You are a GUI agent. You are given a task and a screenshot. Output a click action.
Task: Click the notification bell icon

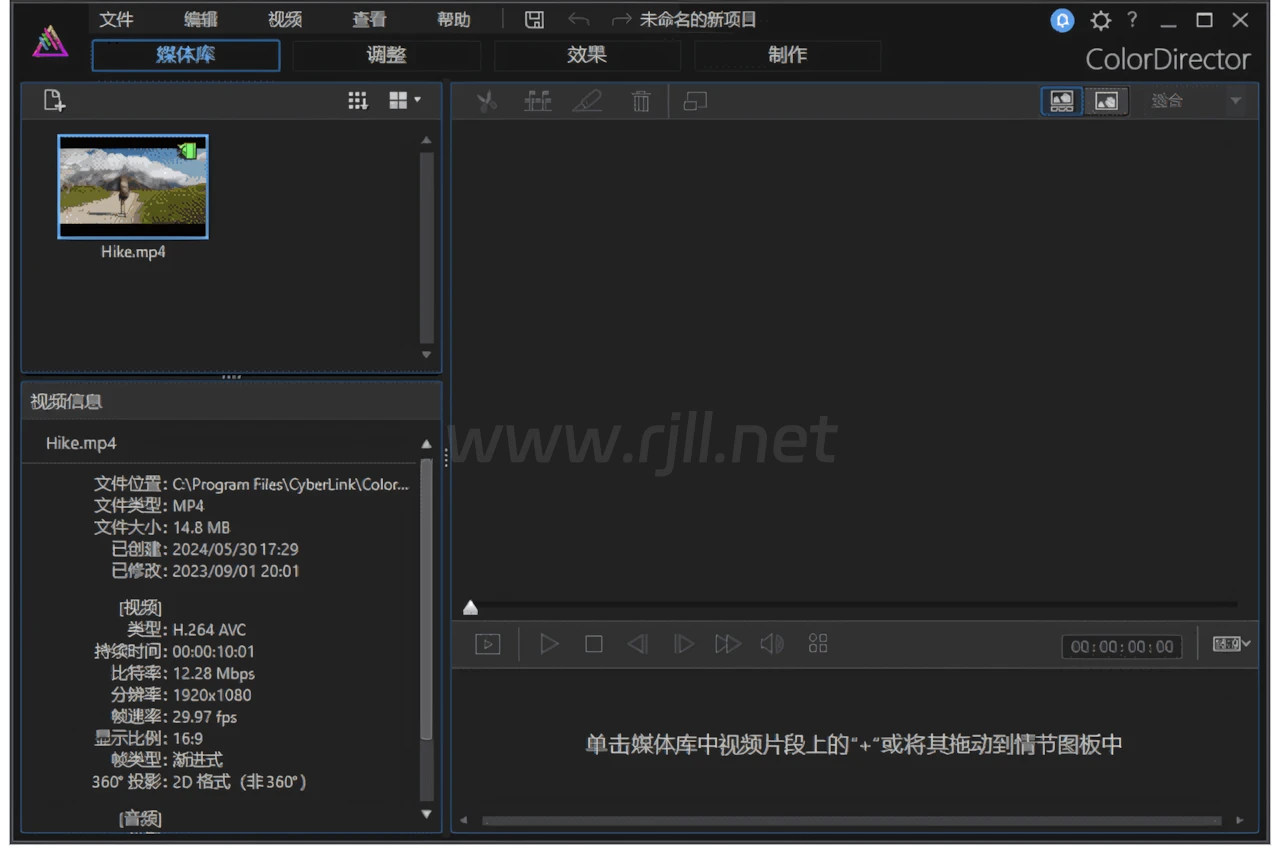pos(1062,20)
